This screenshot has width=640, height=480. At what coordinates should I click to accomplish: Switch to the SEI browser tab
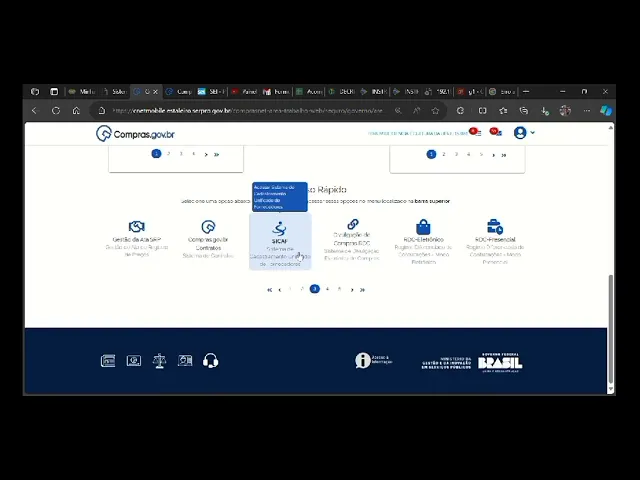211,92
